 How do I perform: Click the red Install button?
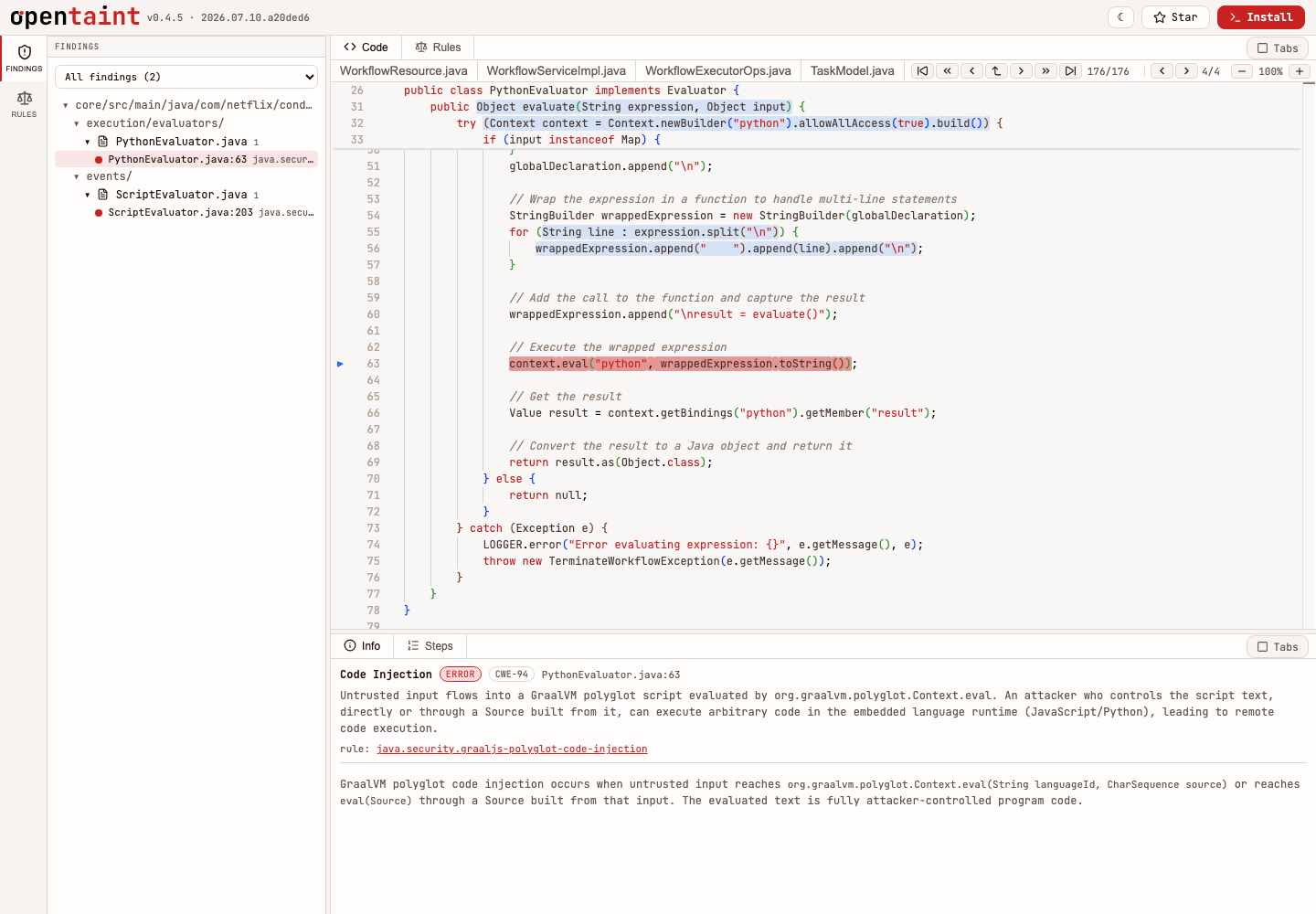pos(1261,17)
